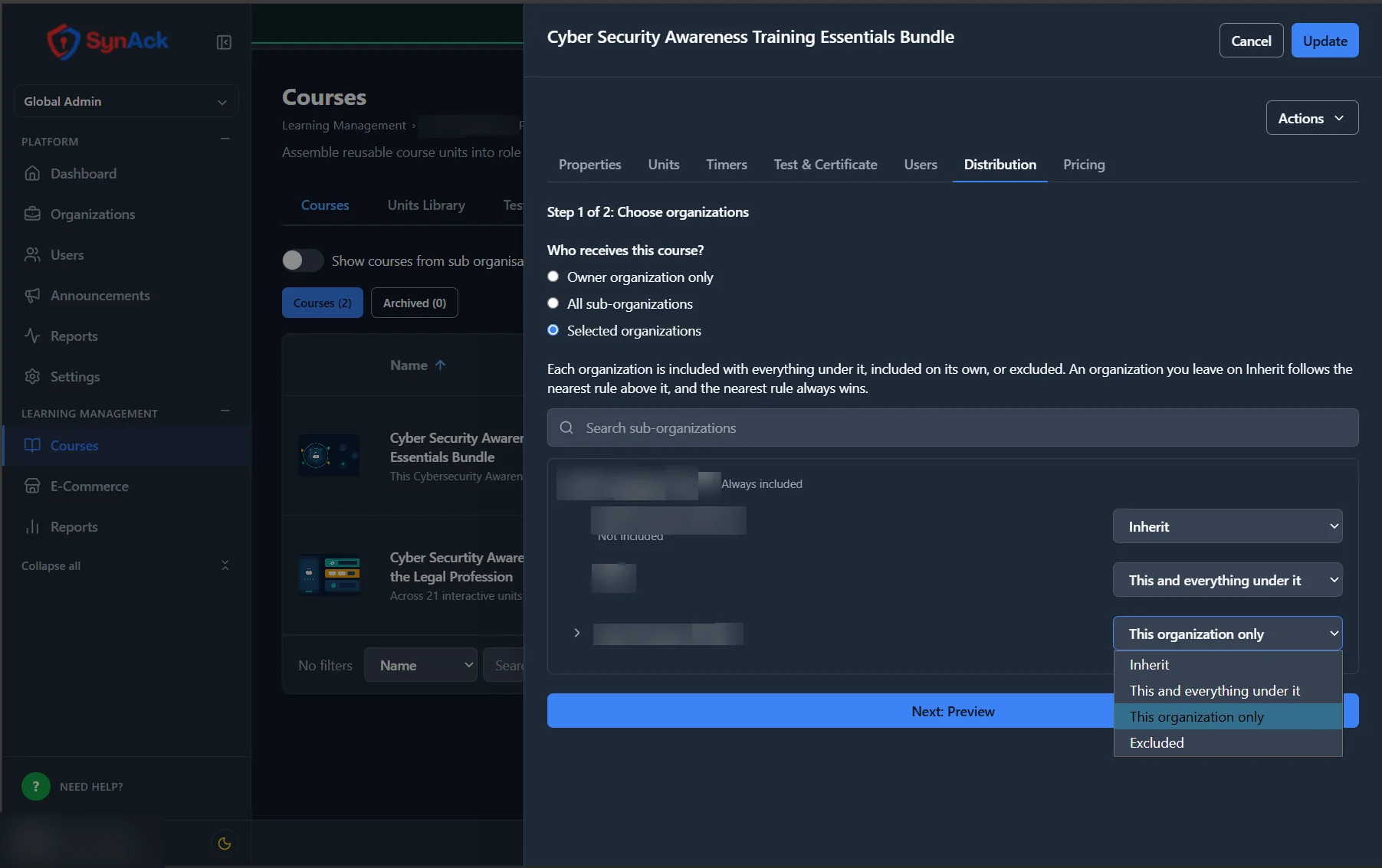
Task: Open the Inherit rule dropdown
Action: pos(1227,526)
